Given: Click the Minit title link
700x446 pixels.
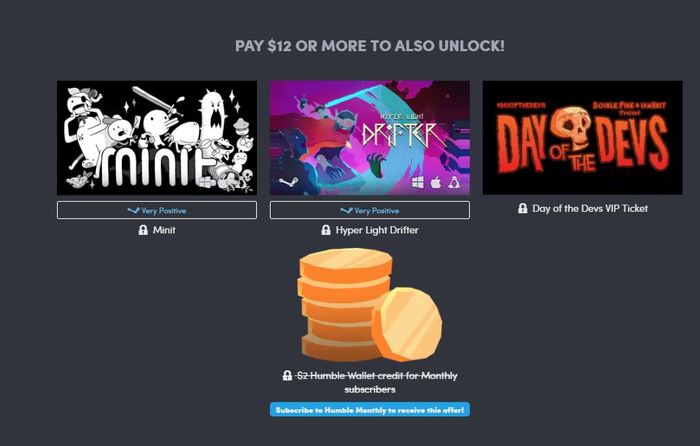Looking at the screenshot, I should (x=164, y=230).
